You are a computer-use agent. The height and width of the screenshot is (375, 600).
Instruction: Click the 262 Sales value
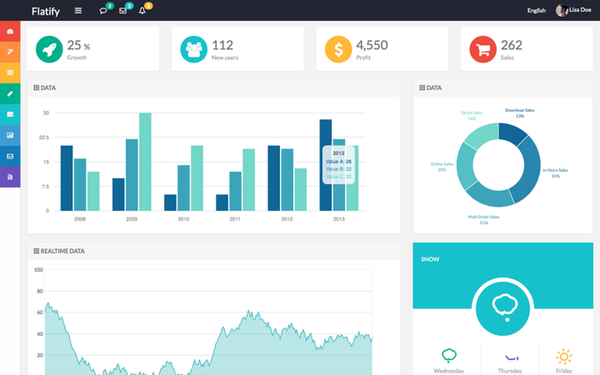tap(512, 46)
